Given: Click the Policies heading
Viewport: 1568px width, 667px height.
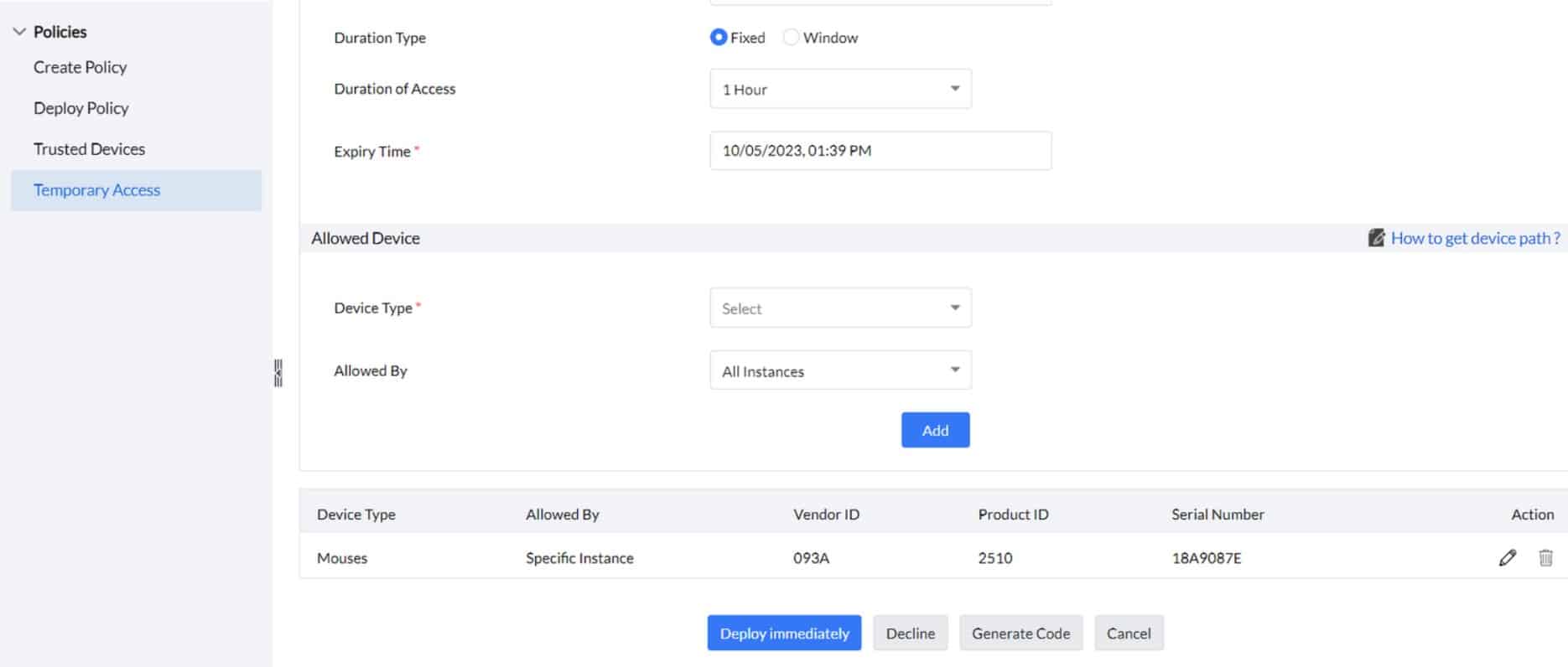Looking at the screenshot, I should (60, 32).
